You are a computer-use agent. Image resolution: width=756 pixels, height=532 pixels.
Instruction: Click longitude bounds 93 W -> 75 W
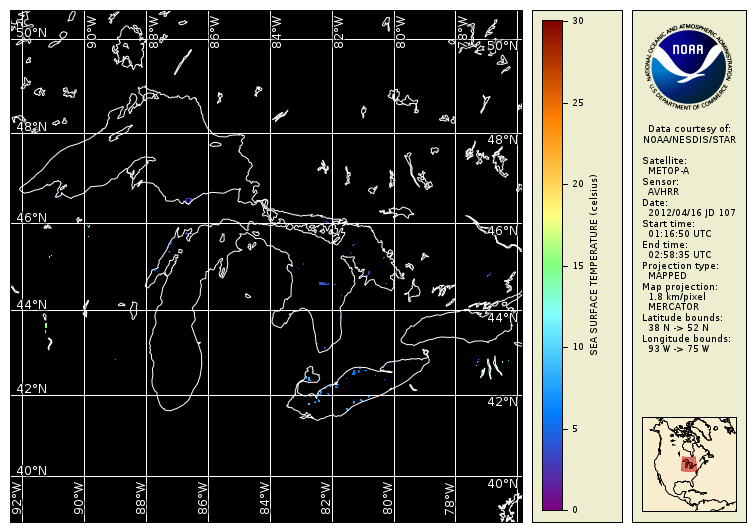pyautogui.click(x=678, y=349)
